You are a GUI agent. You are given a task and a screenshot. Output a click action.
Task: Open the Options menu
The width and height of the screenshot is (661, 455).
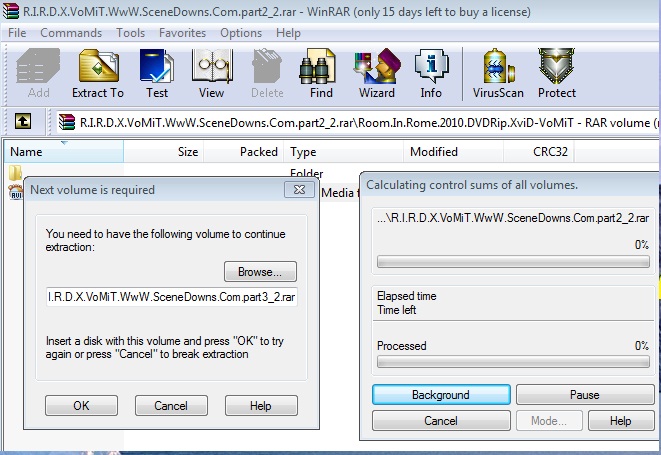click(241, 33)
